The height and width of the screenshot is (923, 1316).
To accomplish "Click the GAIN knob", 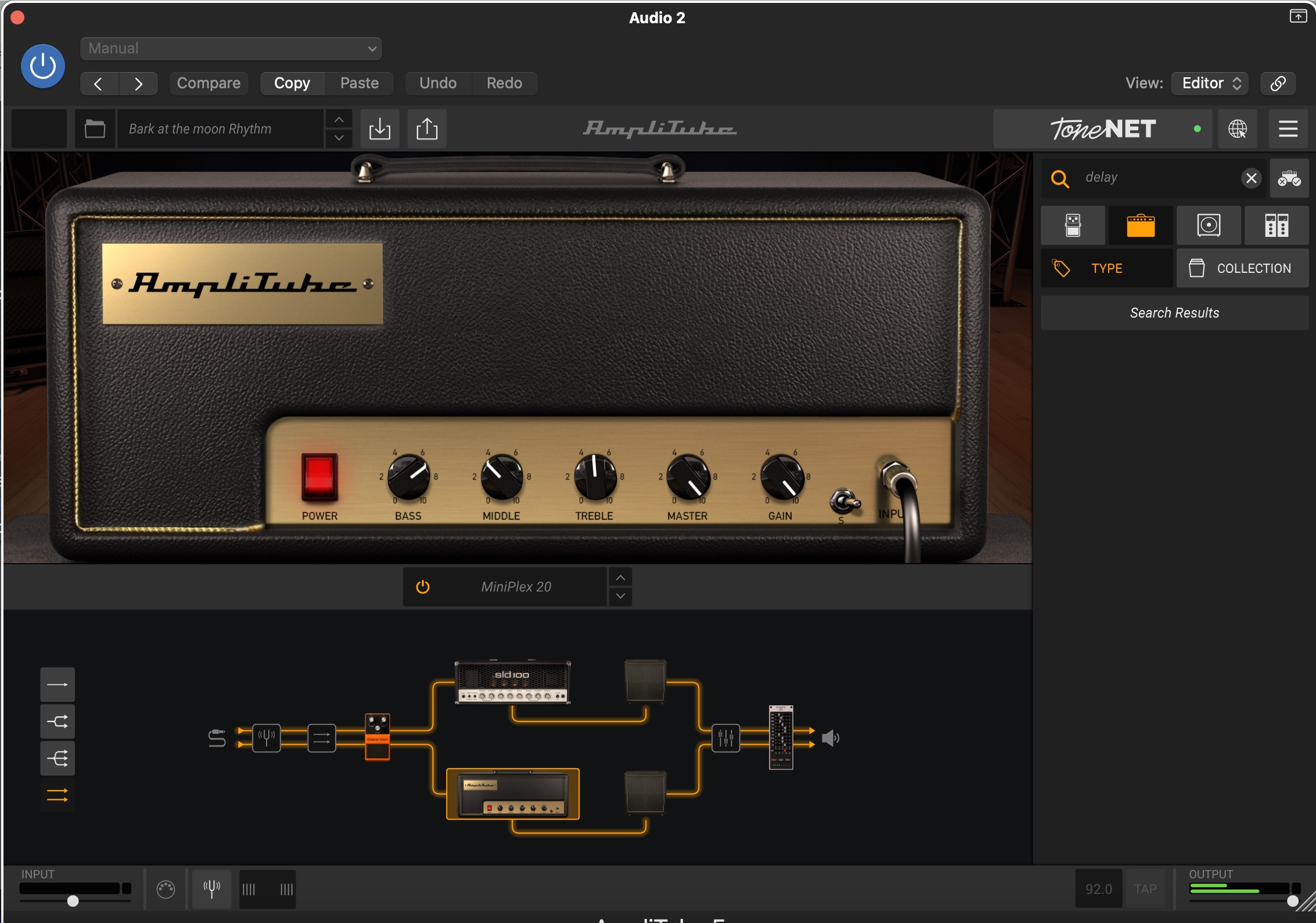I will [782, 477].
